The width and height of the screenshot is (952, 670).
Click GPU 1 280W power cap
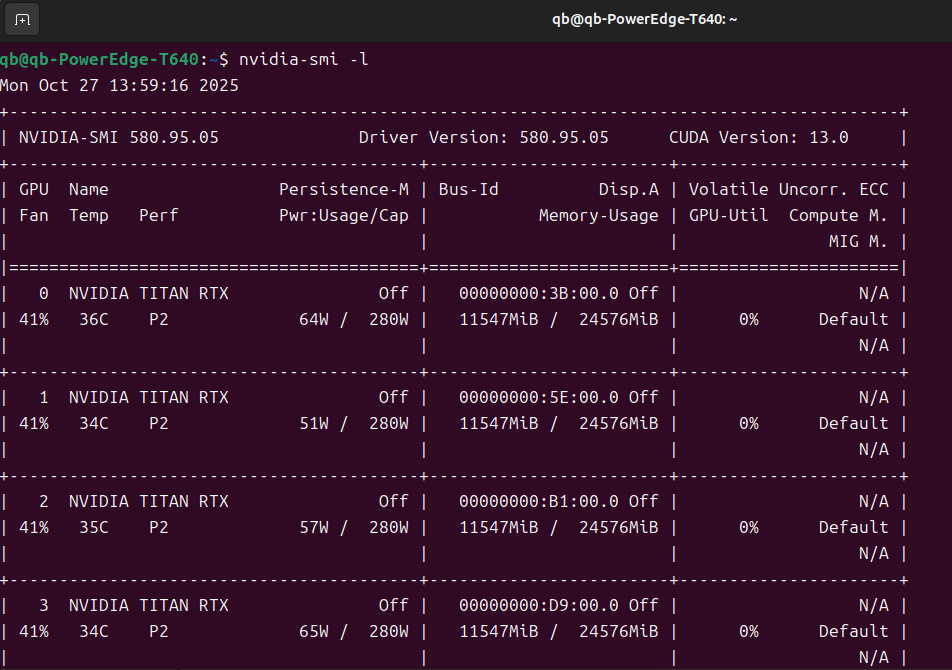click(389, 424)
